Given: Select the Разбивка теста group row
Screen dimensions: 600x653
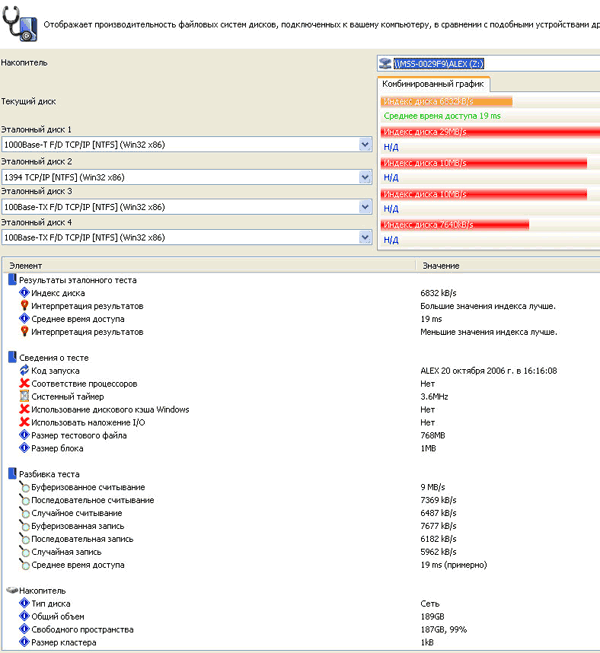Looking at the screenshot, I should click(x=300, y=474).
